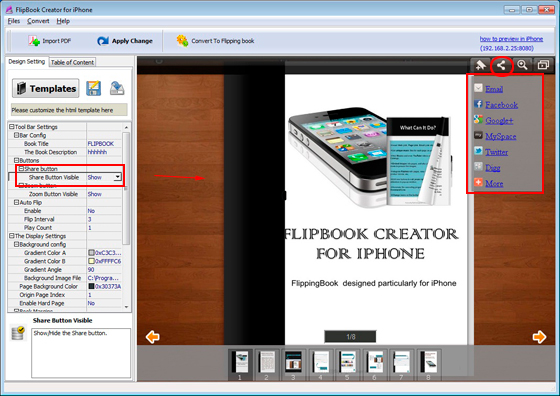Collapse the Auto Flip node
Screen dimensions: 560x396
click(x=16, y=202)
